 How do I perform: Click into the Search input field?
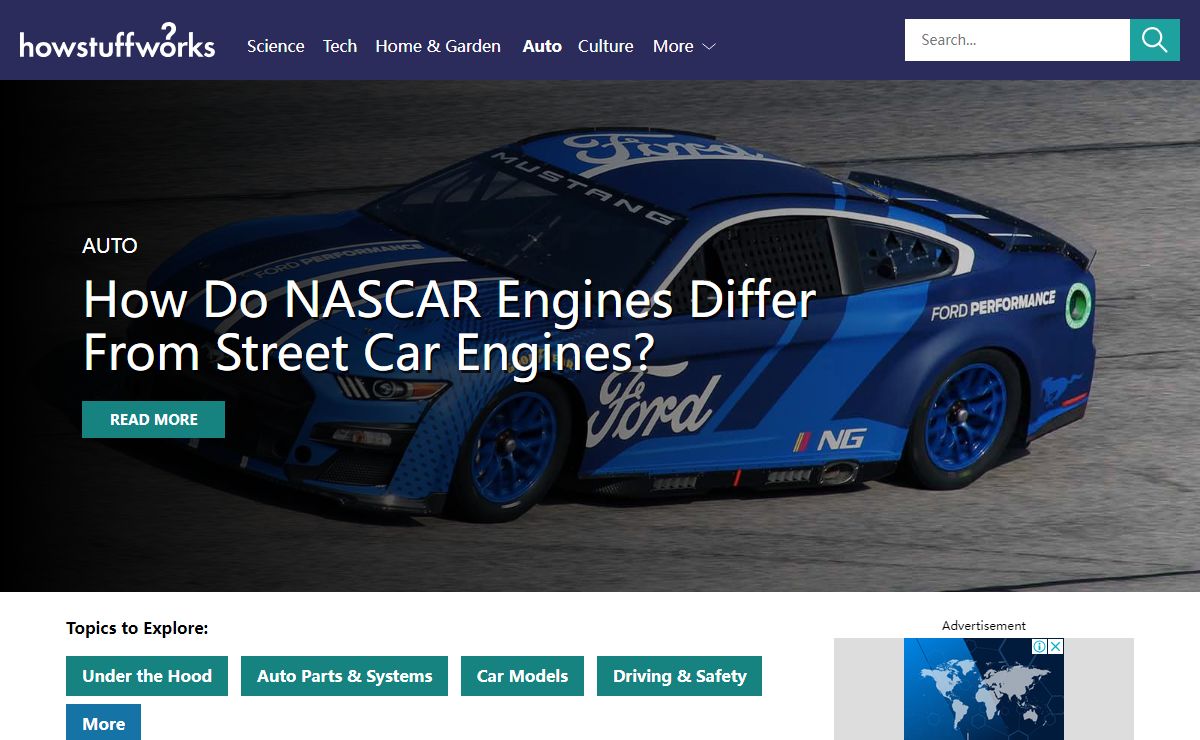[x=1017, y=40]
